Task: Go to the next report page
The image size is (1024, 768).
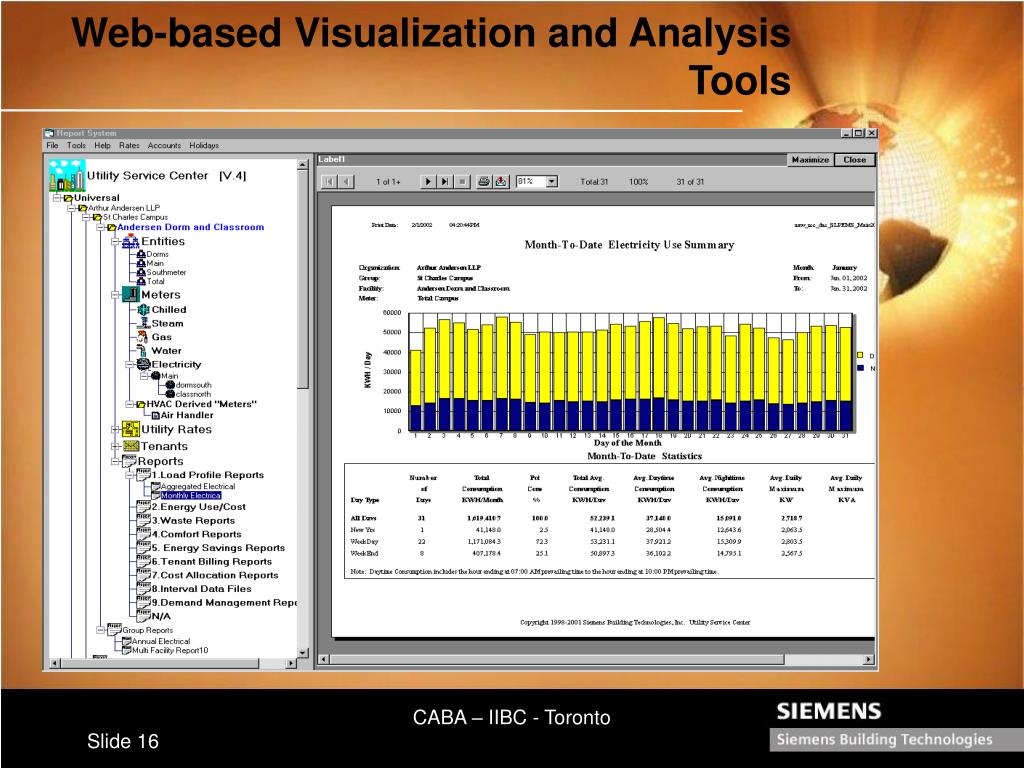Action: click(x=428, y=182)
